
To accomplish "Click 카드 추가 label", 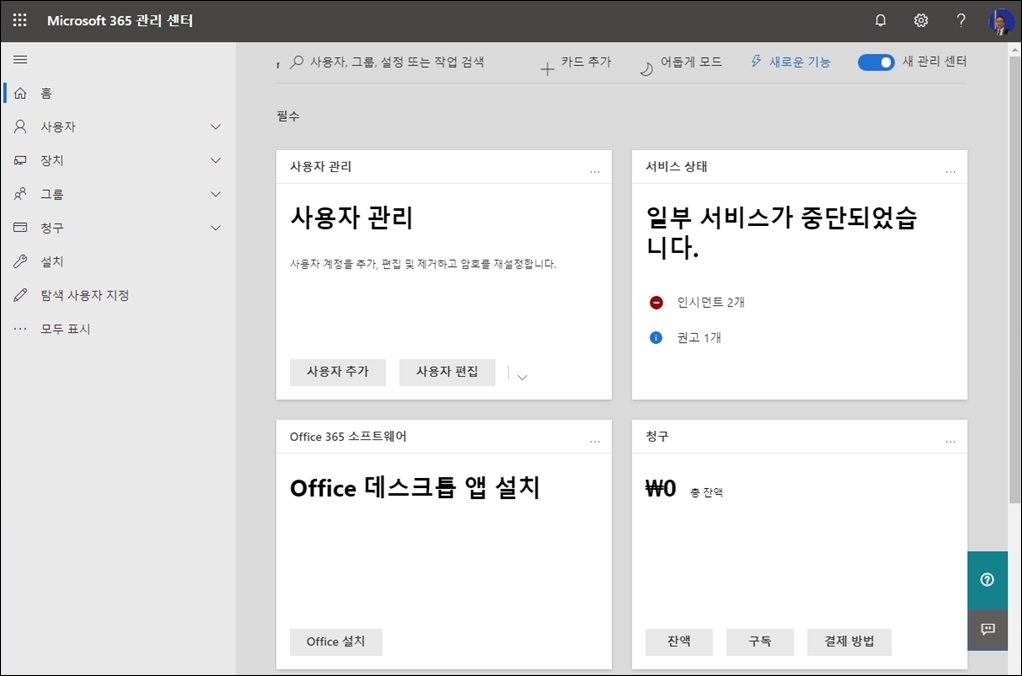I will (x=586, y=62).
